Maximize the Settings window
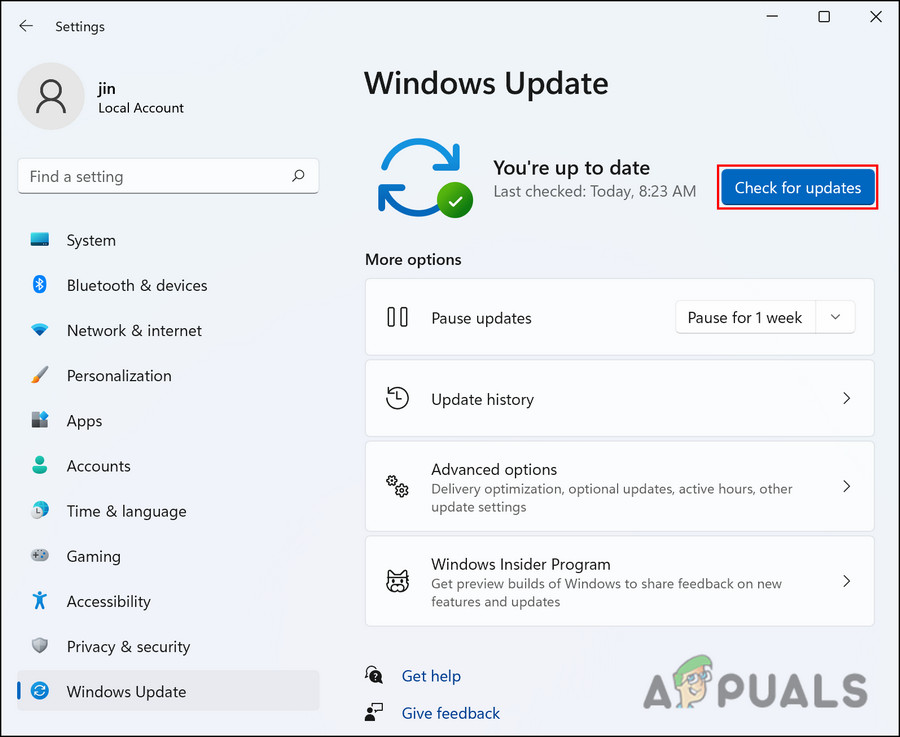The height and width of the screenshot is (737, 900). pos(824,17)
